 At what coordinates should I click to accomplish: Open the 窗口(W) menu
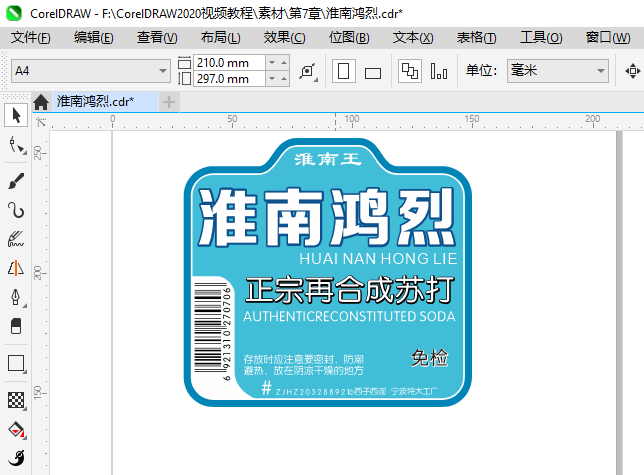pyautogui.click(x=608, y=38)
